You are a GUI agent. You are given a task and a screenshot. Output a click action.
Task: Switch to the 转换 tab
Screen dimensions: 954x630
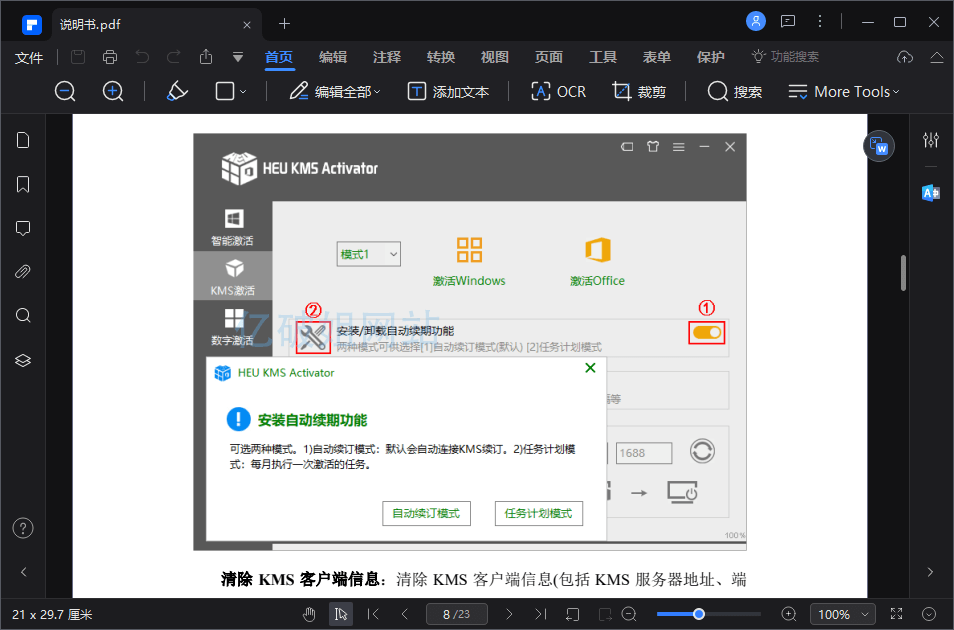(x=441, y=57)
